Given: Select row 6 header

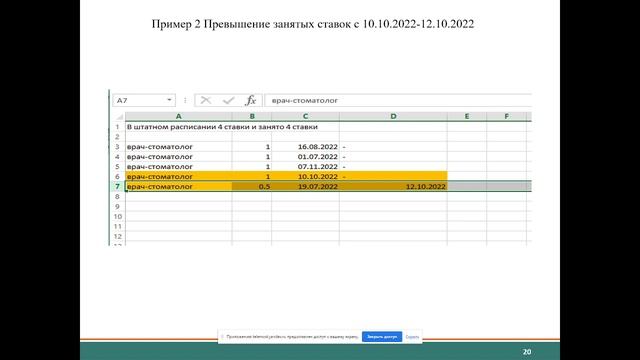Looking at the screenshot, I should click(x=117, y=176).
